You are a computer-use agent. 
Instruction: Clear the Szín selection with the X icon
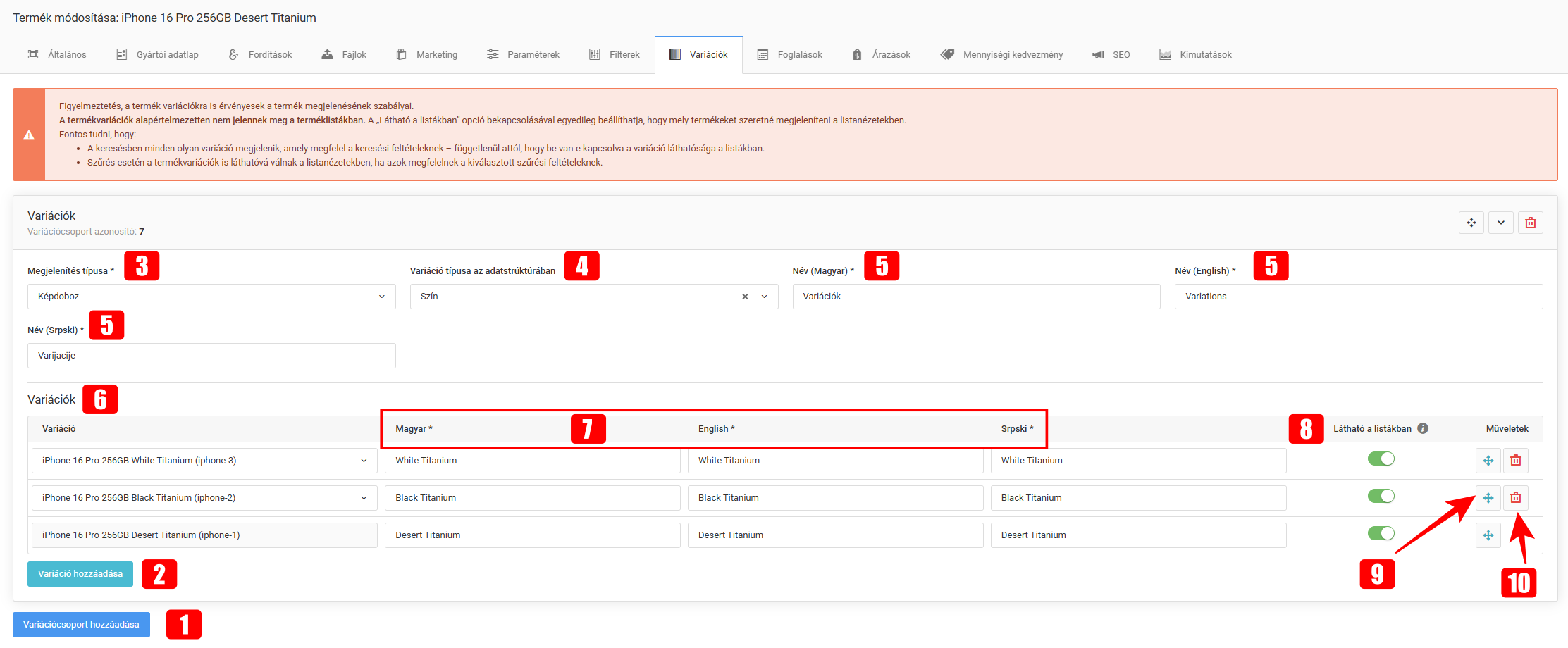click(745, 297)
